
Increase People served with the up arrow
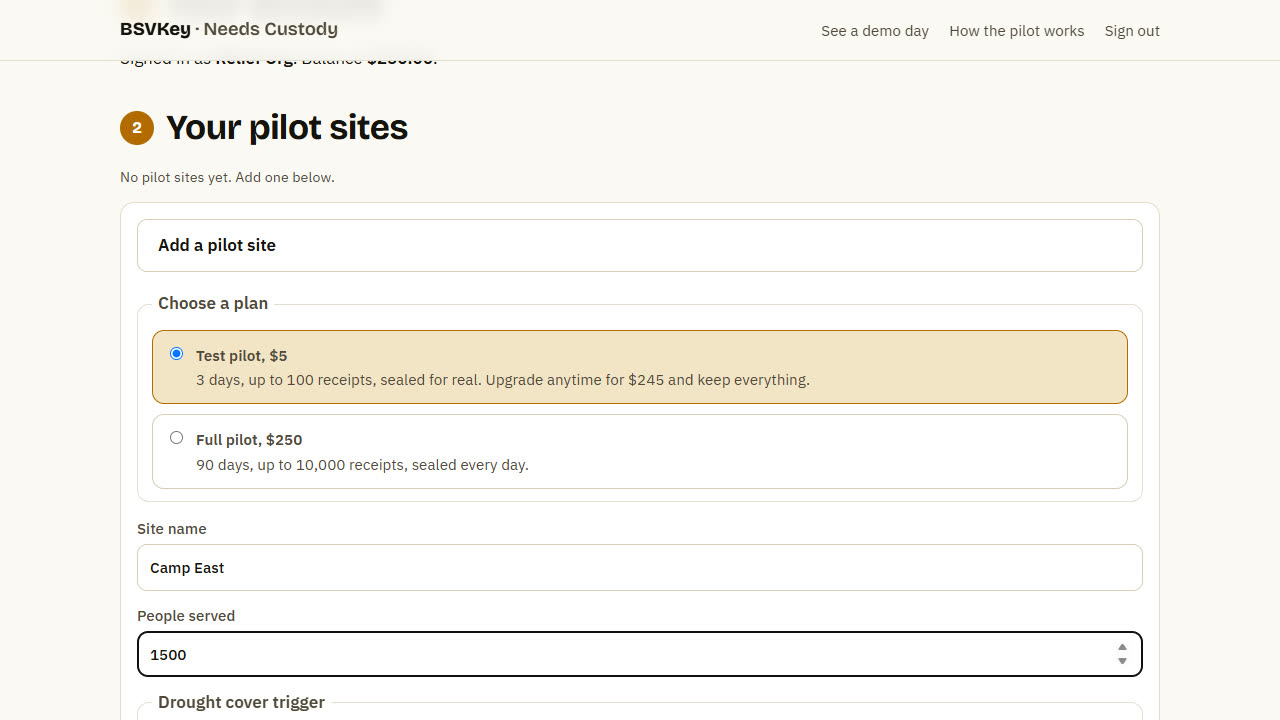tap(1122, 647)
